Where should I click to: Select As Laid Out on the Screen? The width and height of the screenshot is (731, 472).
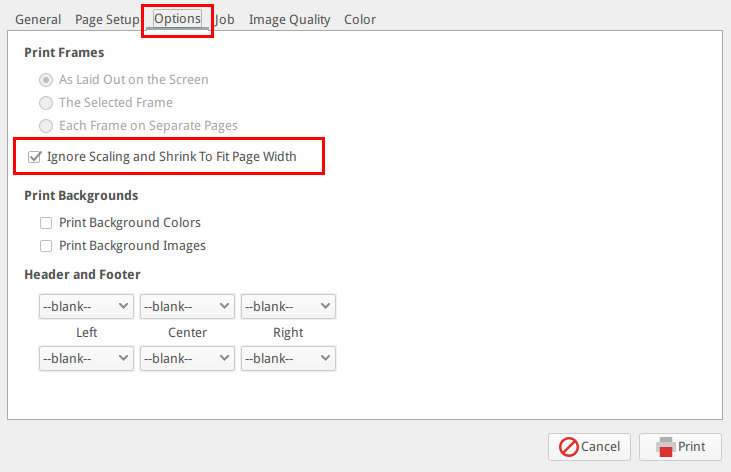[x=46, y=80]
